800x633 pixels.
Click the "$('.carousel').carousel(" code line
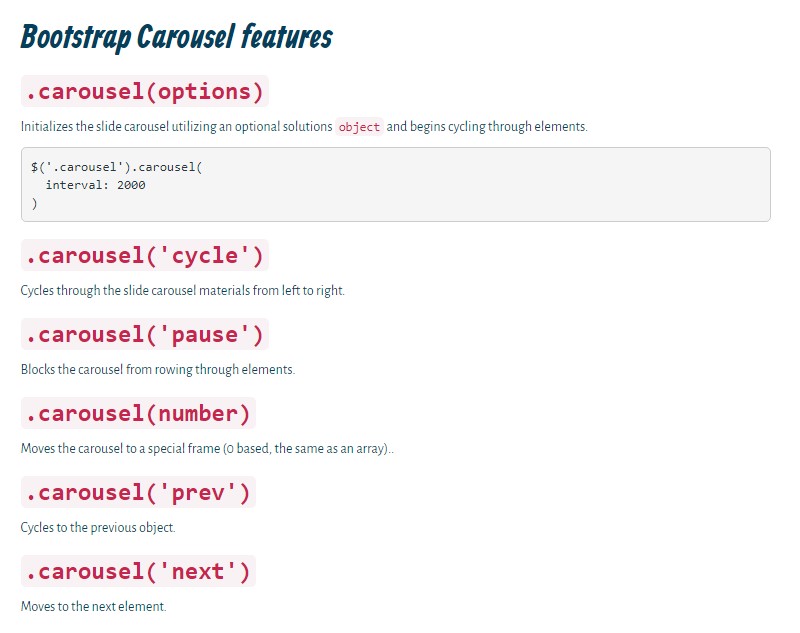coord(116,167)
